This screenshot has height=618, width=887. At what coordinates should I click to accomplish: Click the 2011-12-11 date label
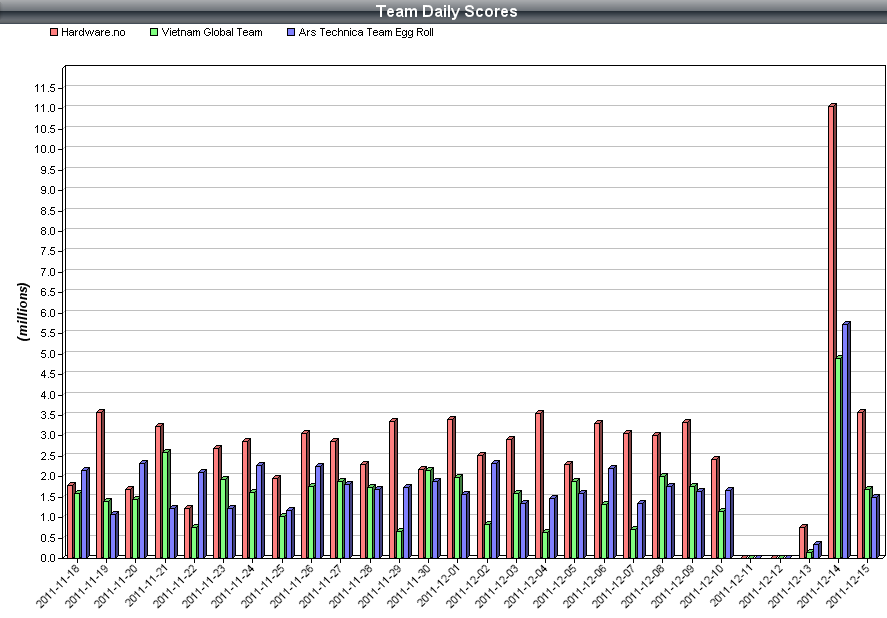731,584
